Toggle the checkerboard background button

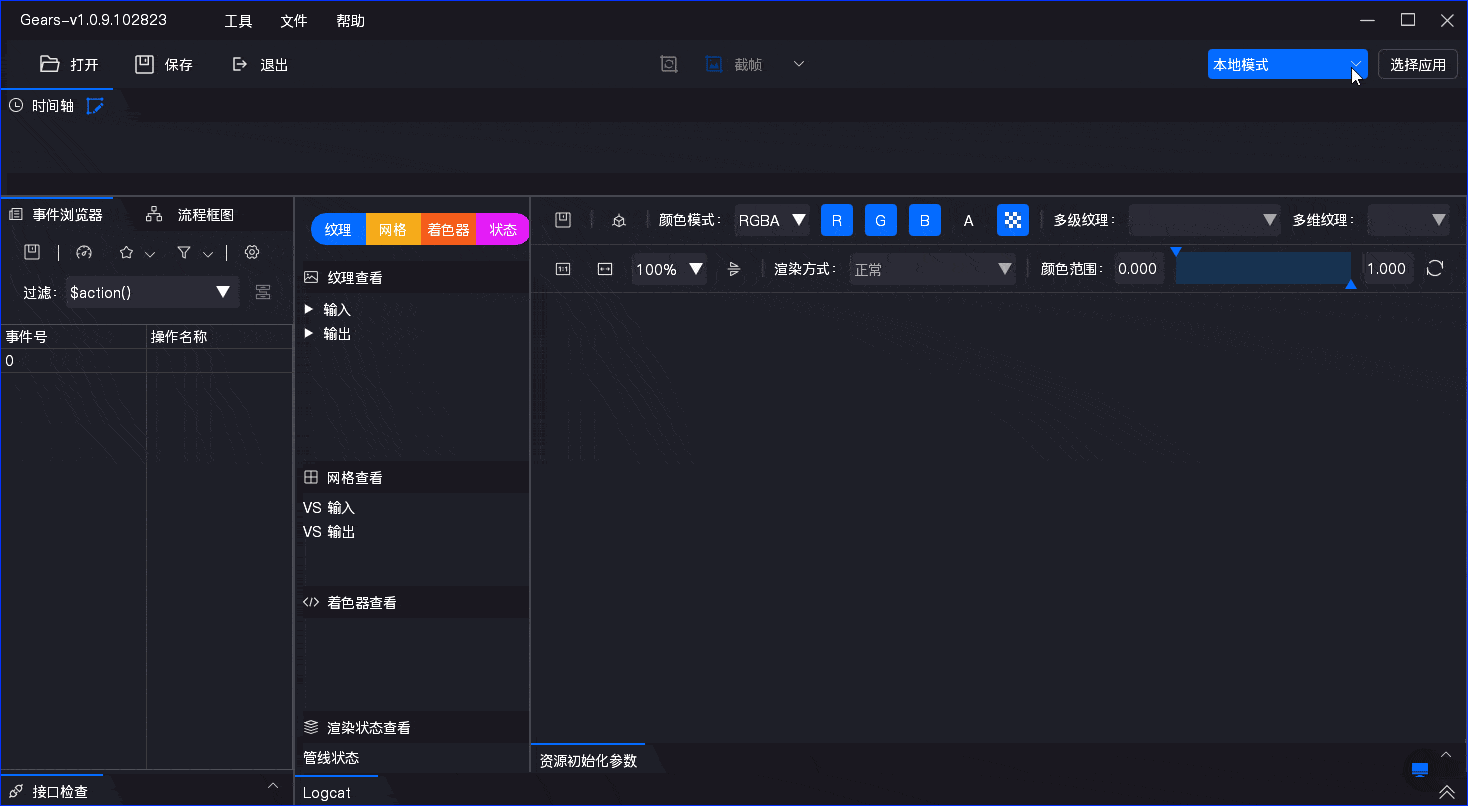point(1013,220)
